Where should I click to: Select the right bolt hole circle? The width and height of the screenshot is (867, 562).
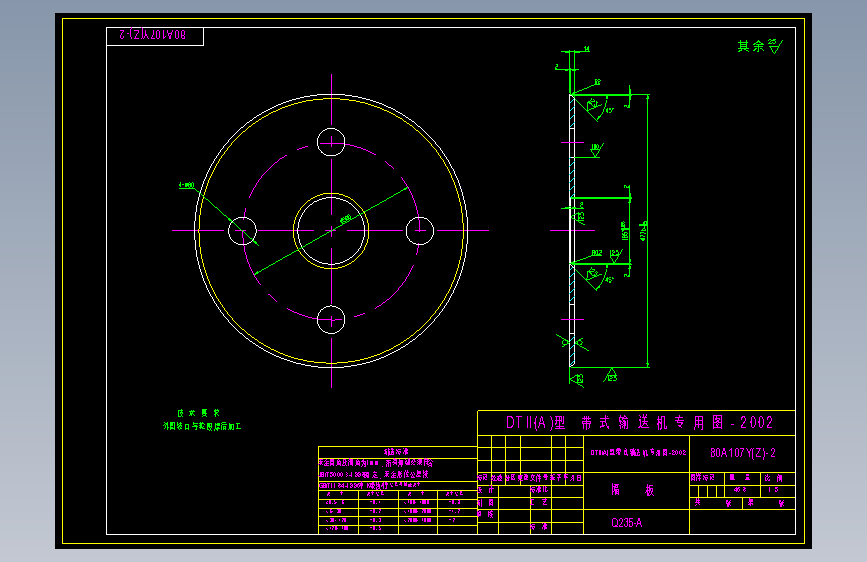pos(420,231)
